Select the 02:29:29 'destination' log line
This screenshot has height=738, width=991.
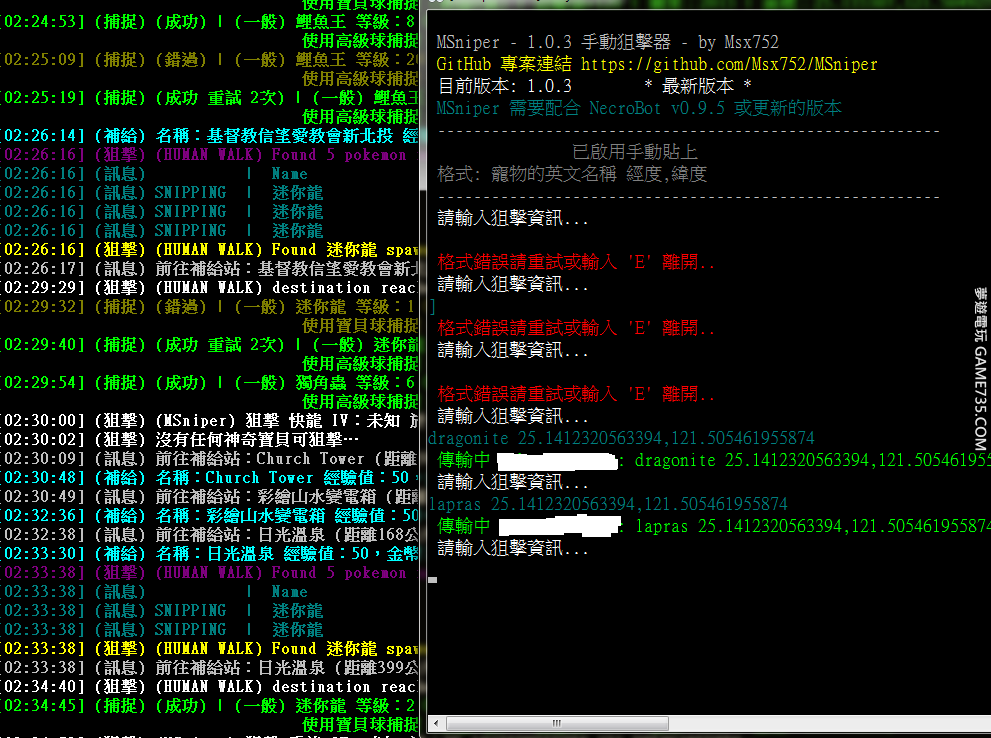coord(209,287)
